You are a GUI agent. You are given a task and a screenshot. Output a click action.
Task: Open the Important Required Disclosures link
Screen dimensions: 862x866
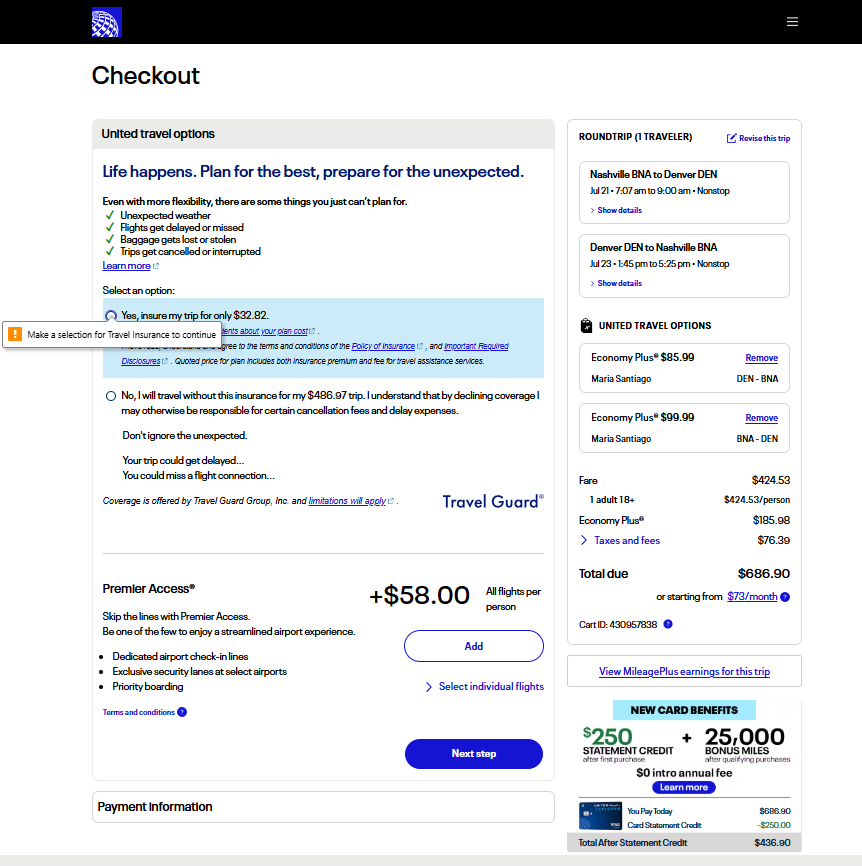tap(315, 353)
